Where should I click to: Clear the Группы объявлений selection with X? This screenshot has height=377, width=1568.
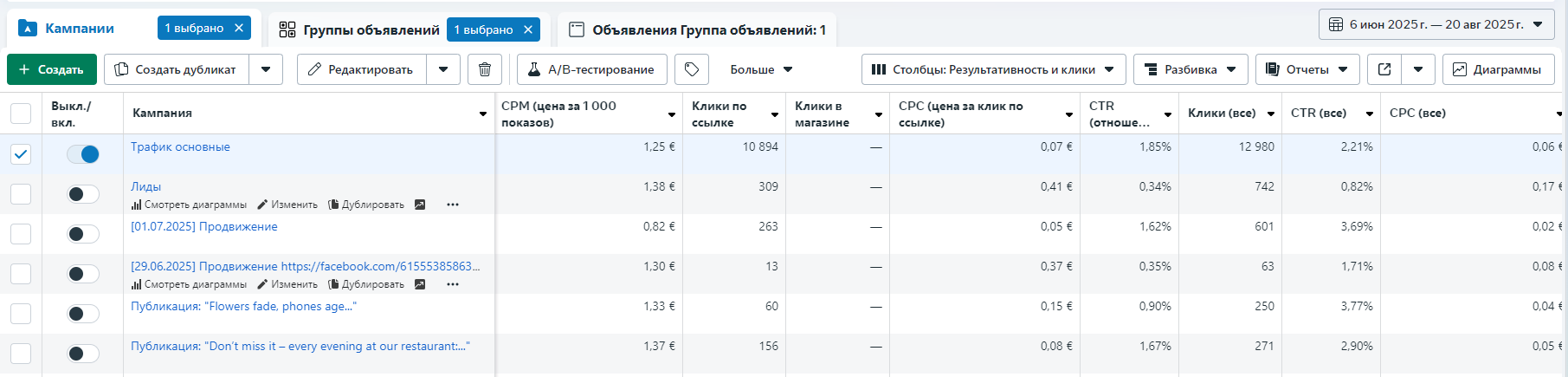528,29
